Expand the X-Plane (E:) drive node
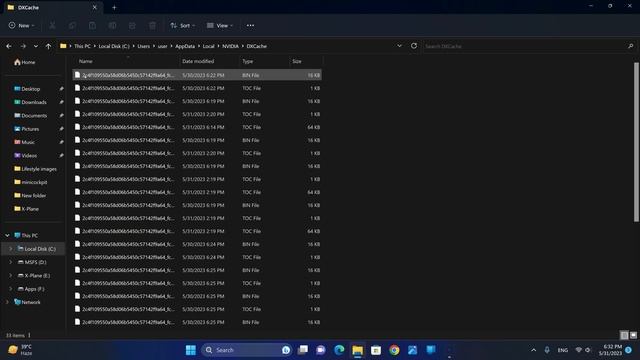The width and height of the screenshot is (640, 360). (11, 276)
